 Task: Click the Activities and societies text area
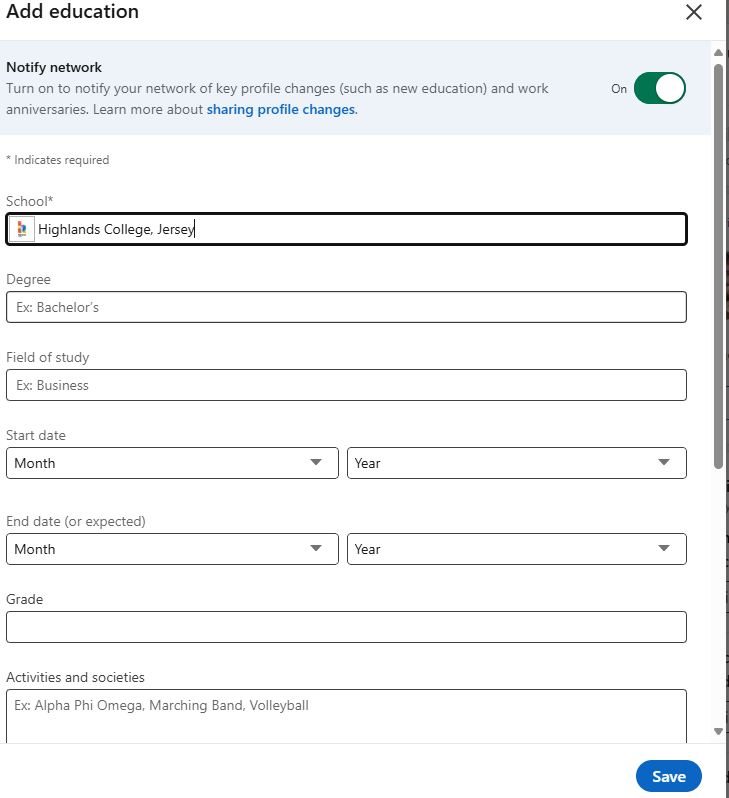(346, 714)
